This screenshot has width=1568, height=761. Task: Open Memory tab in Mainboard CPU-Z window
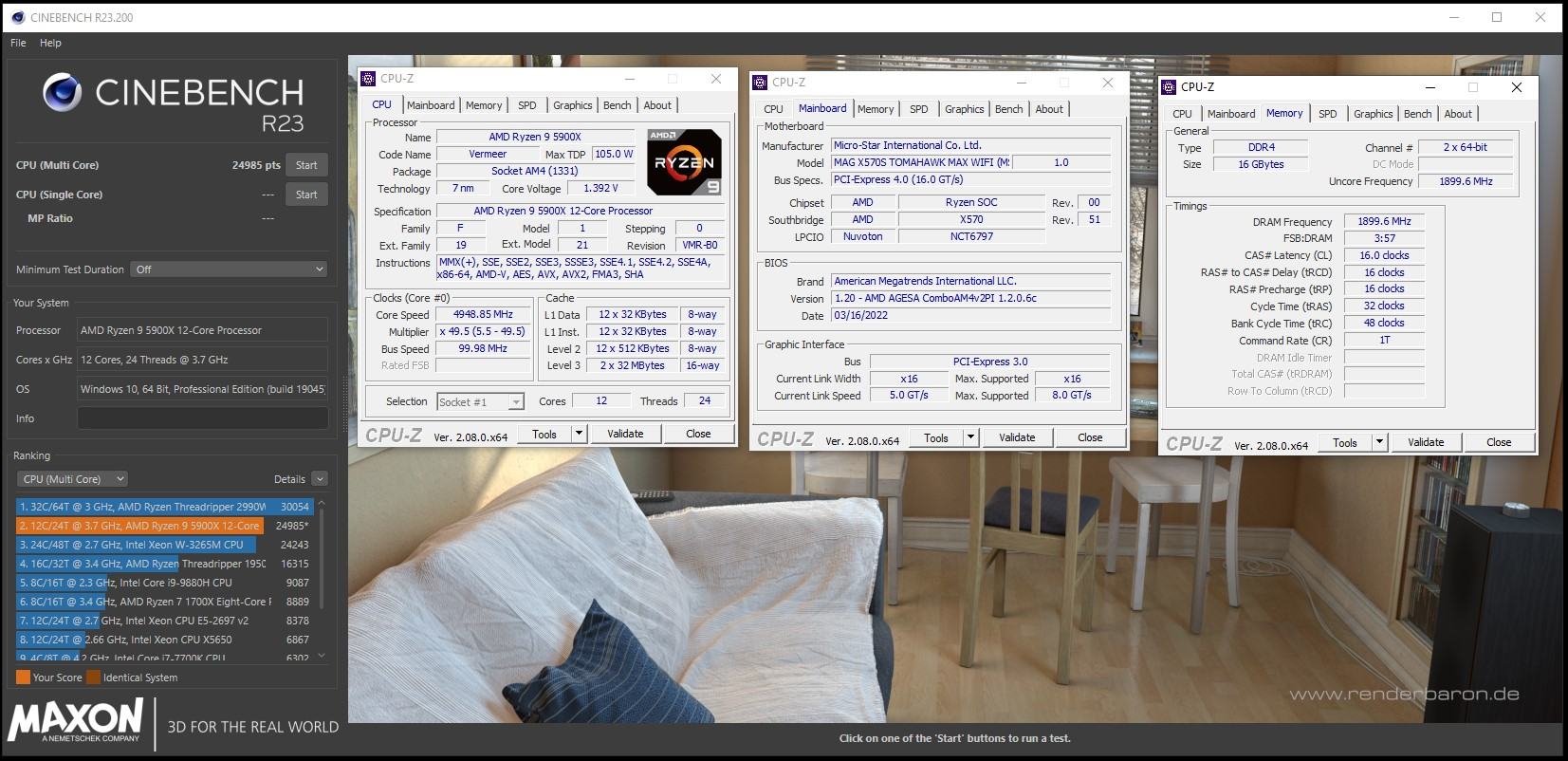click(x=876, y=109)
